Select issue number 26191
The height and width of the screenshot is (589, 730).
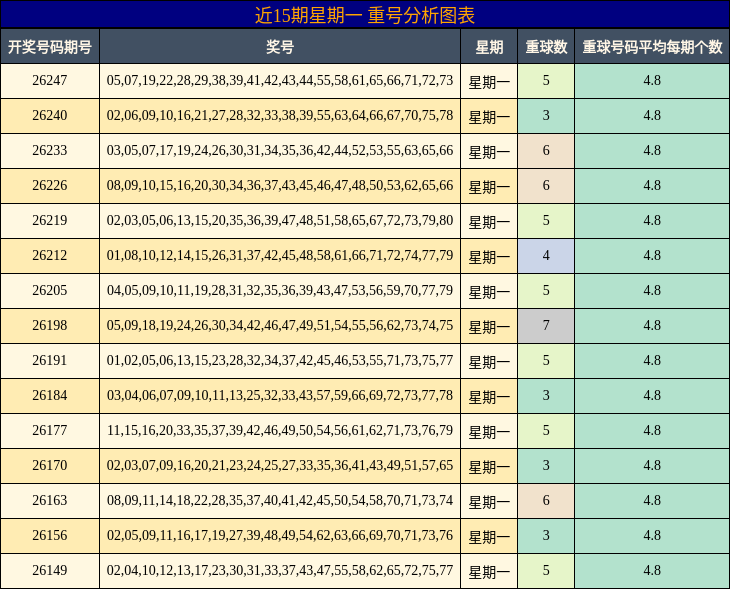50,360
